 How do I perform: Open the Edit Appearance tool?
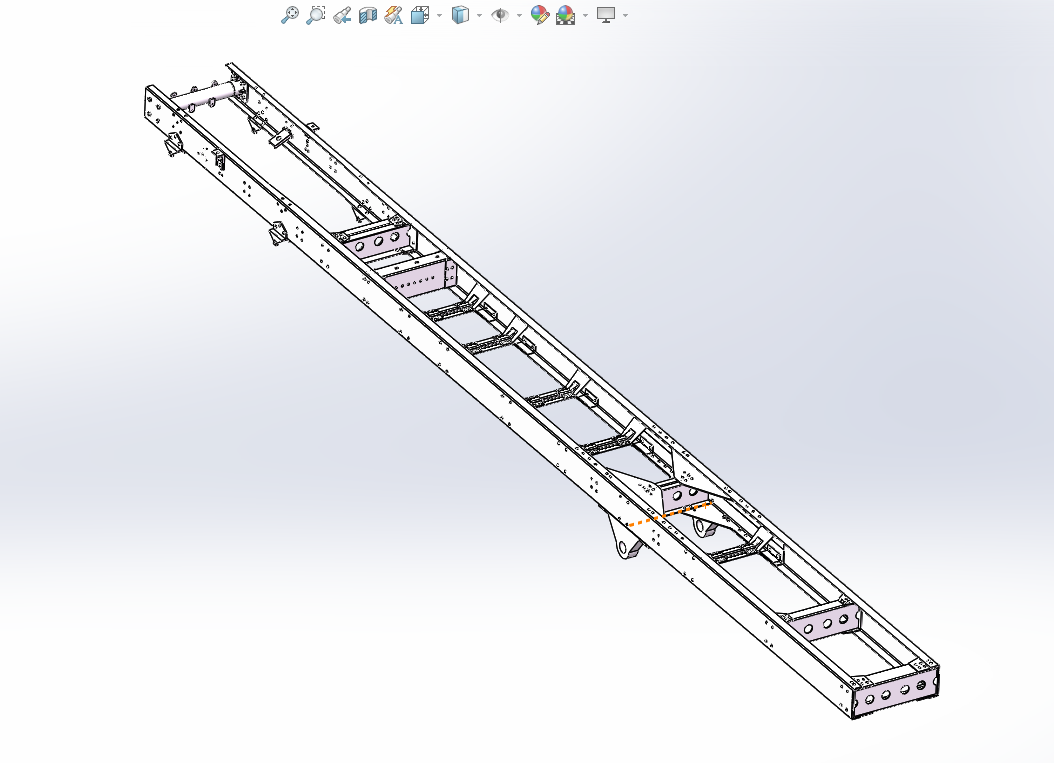click(x=540, y=15)
